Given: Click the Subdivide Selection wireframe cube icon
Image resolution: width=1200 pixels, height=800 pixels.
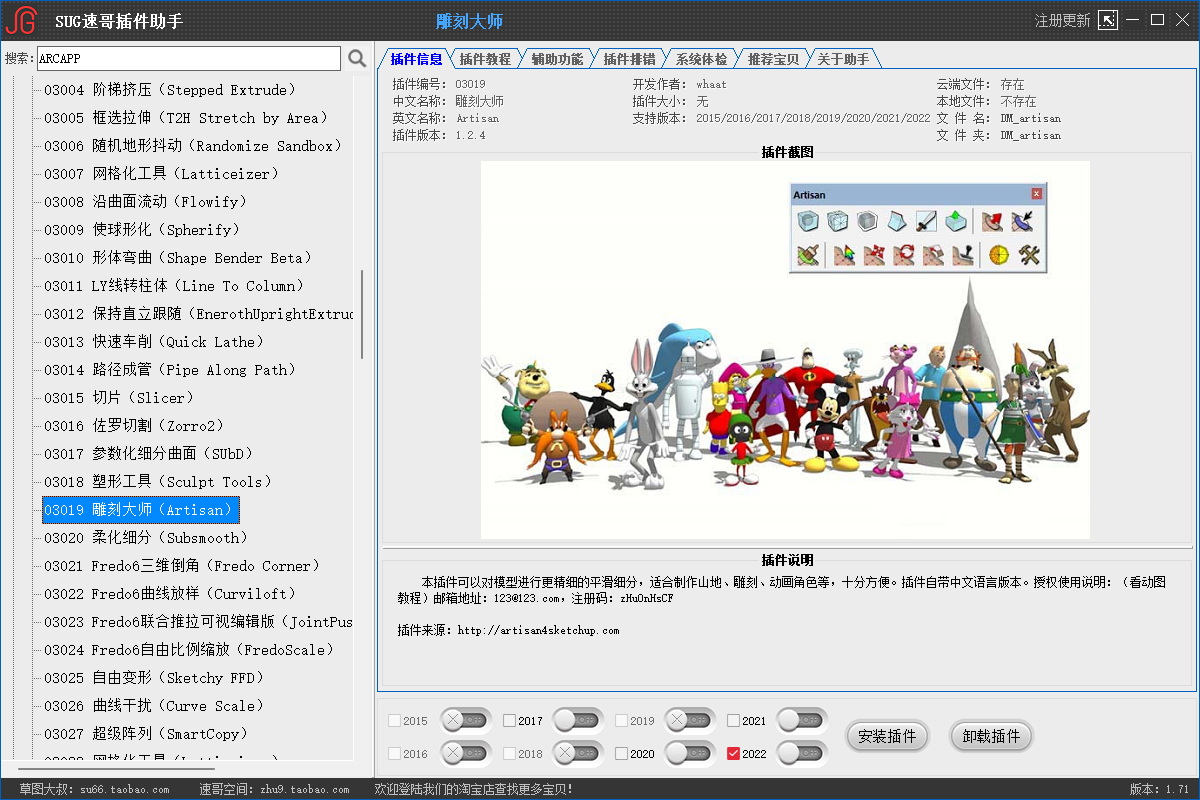Looking at the screenshot, I should point(837,221).
